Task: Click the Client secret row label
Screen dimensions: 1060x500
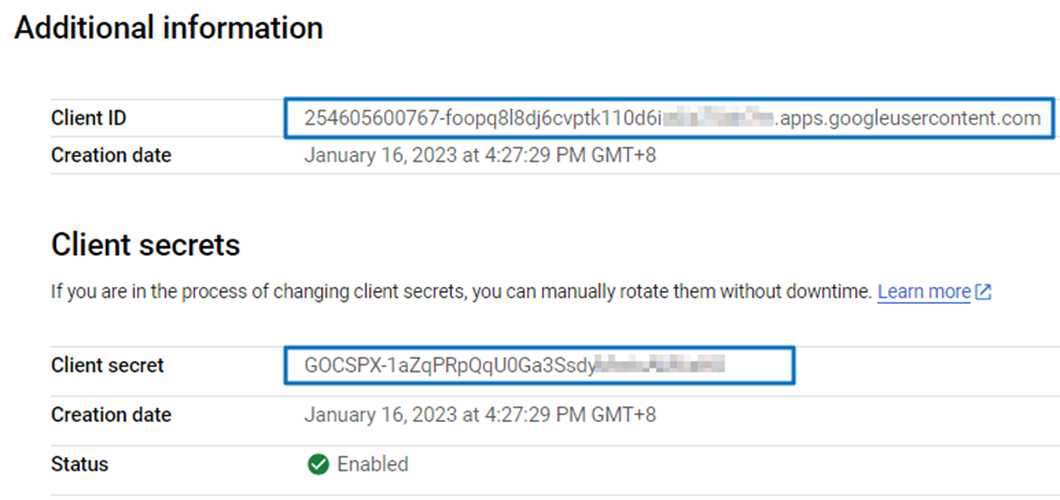Action: [107, 365]
